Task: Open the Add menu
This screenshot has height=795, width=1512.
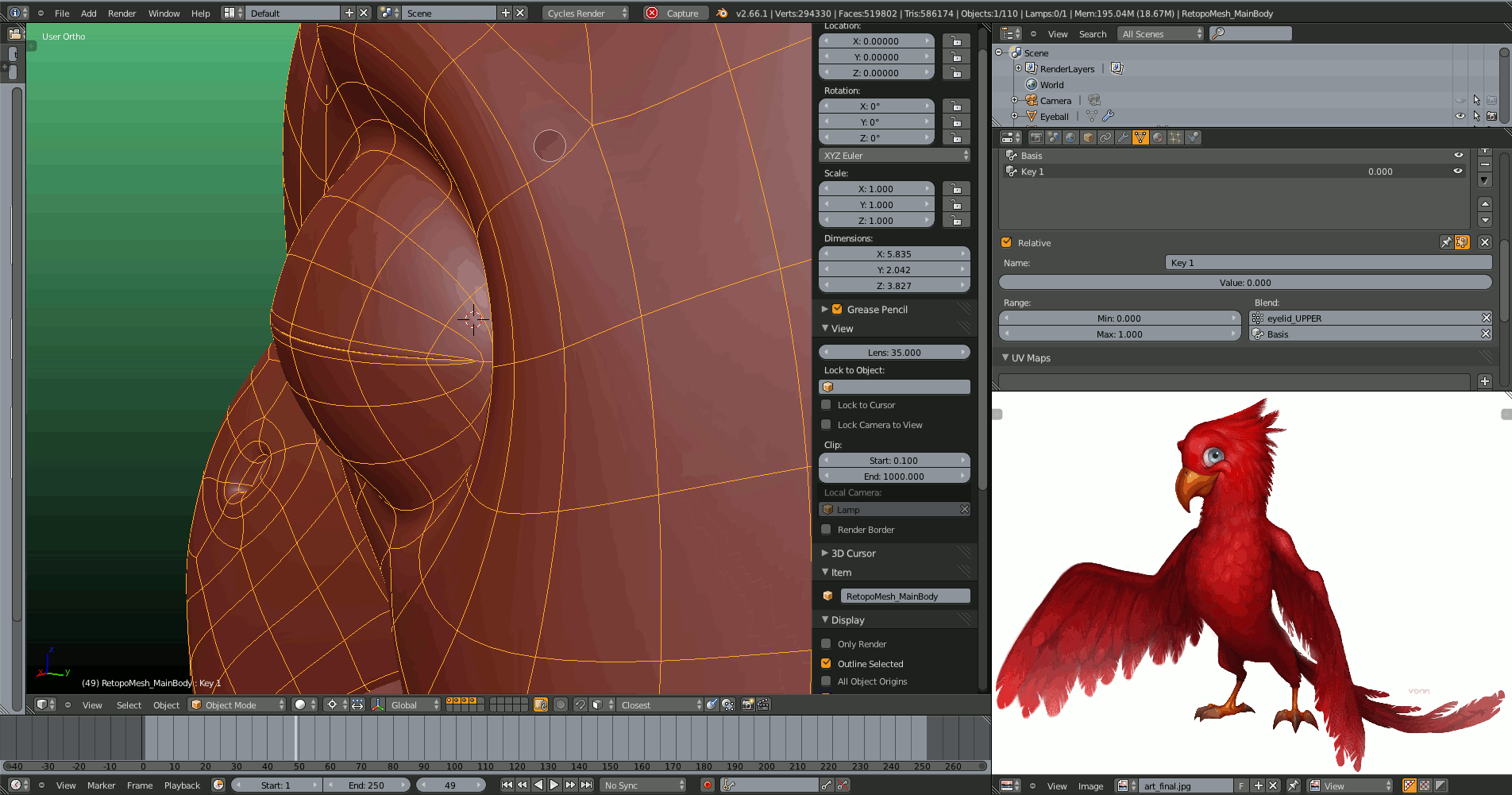Action: pyautogui.click(x=89, y=13)
